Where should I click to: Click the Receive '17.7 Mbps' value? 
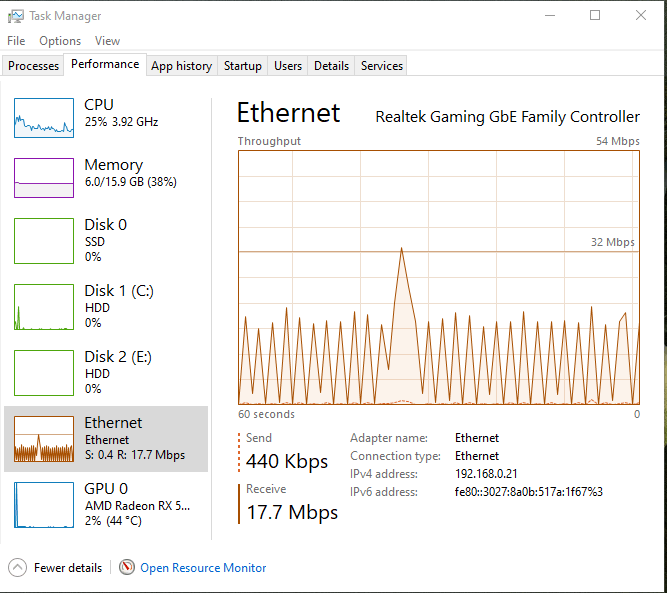[292, 513]
